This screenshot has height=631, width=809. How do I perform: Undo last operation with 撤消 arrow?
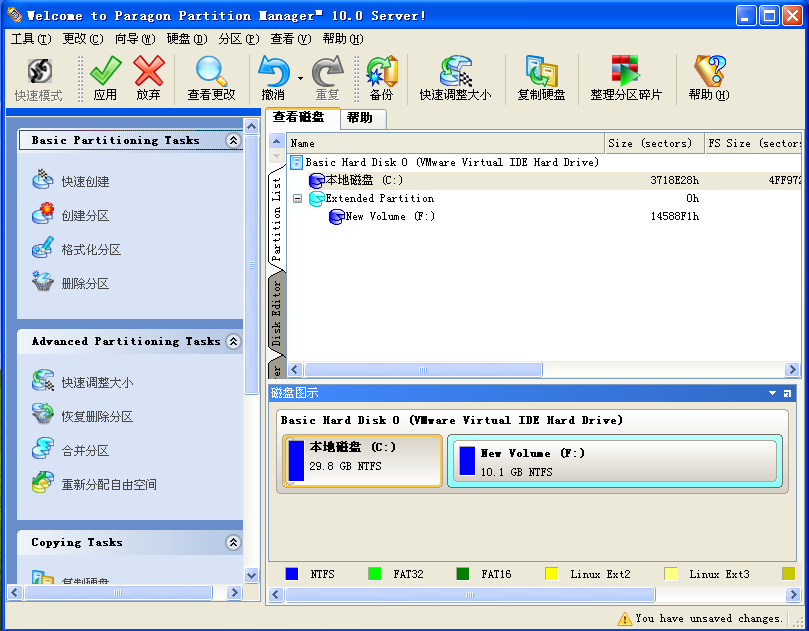(273, 71)
